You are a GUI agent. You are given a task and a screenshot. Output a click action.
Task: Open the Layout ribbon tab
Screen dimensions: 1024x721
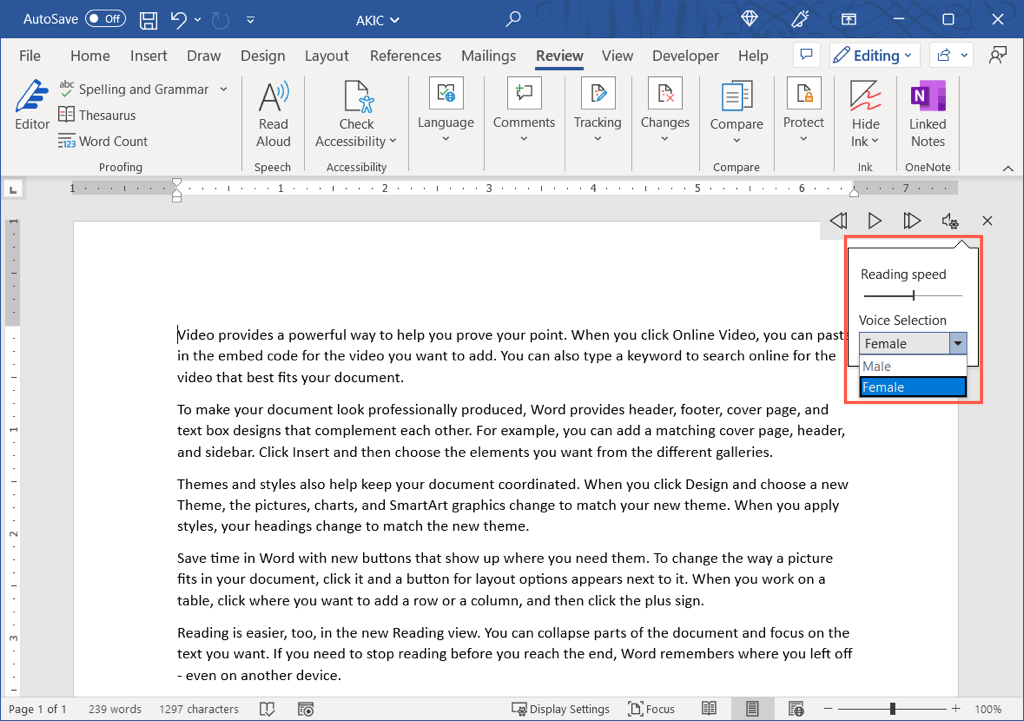click(327, 56)
